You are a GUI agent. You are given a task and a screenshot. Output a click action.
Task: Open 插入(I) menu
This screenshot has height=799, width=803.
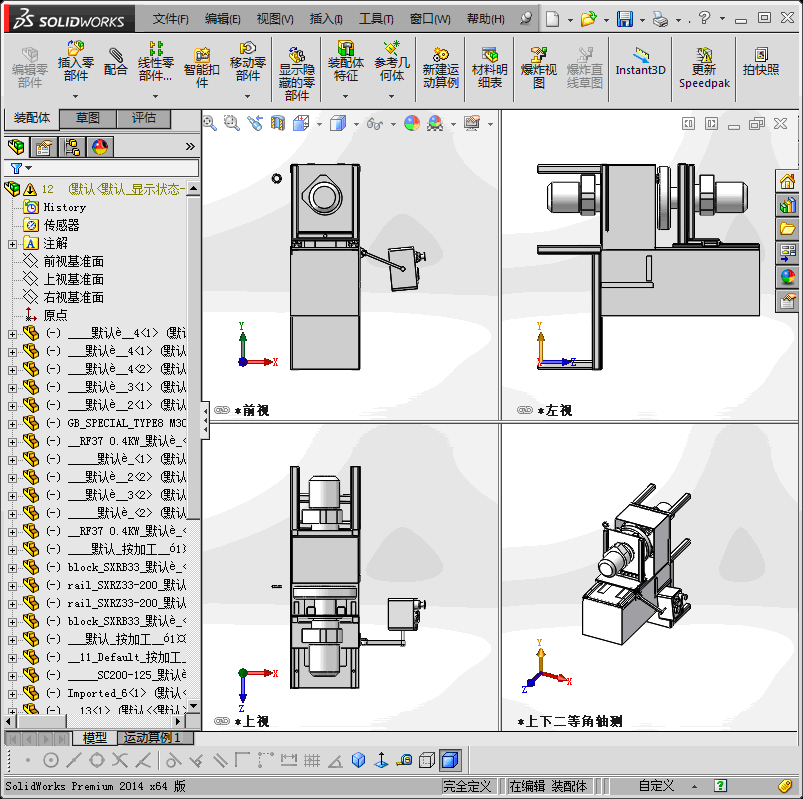click(x=326, y=19)
